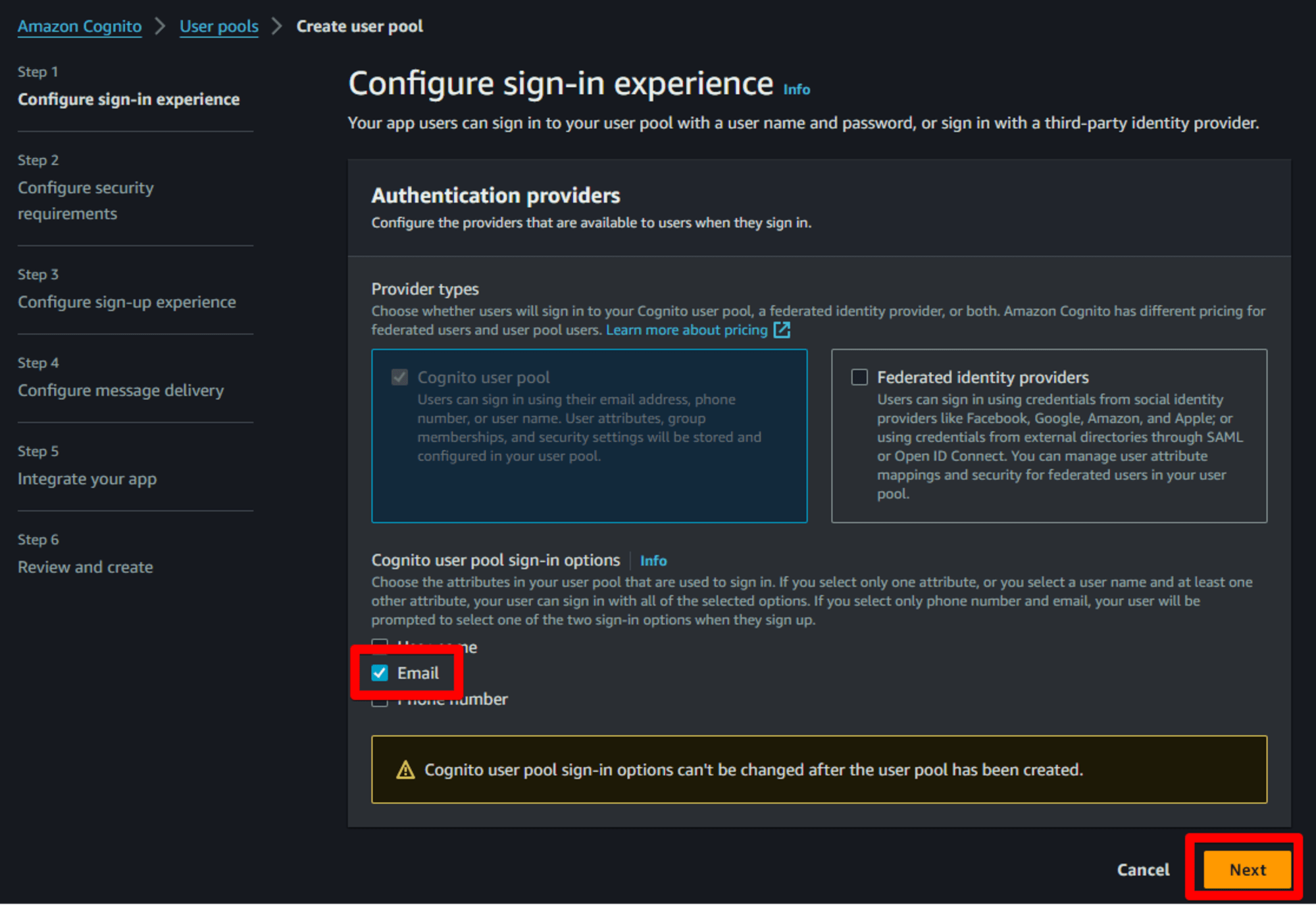Select the Cognito user pool card description
This screenshot has height=905, width=1316.
pos(589,428)
